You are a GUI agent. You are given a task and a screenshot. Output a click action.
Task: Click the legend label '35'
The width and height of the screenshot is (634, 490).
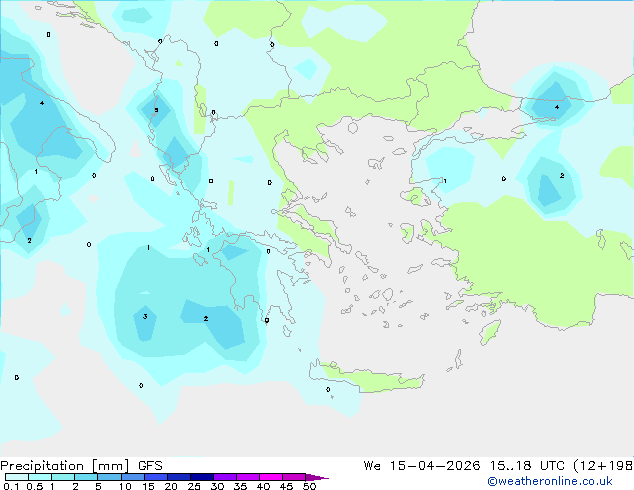240,486
